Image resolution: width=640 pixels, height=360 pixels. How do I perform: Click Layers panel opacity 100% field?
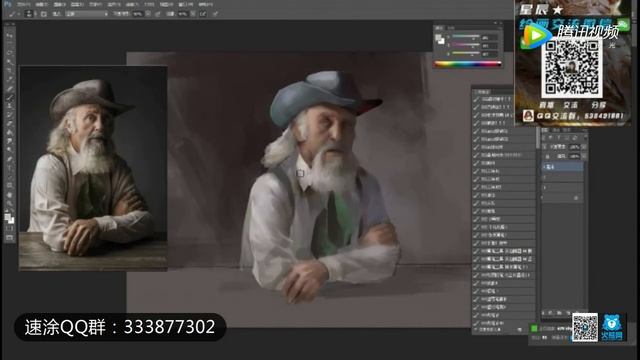pos(575,146)
